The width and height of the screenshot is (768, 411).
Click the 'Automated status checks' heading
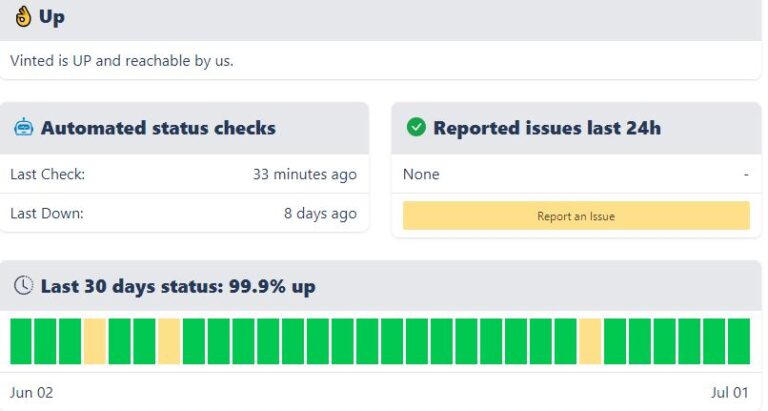pyautogui.click(x=158, y=128)
